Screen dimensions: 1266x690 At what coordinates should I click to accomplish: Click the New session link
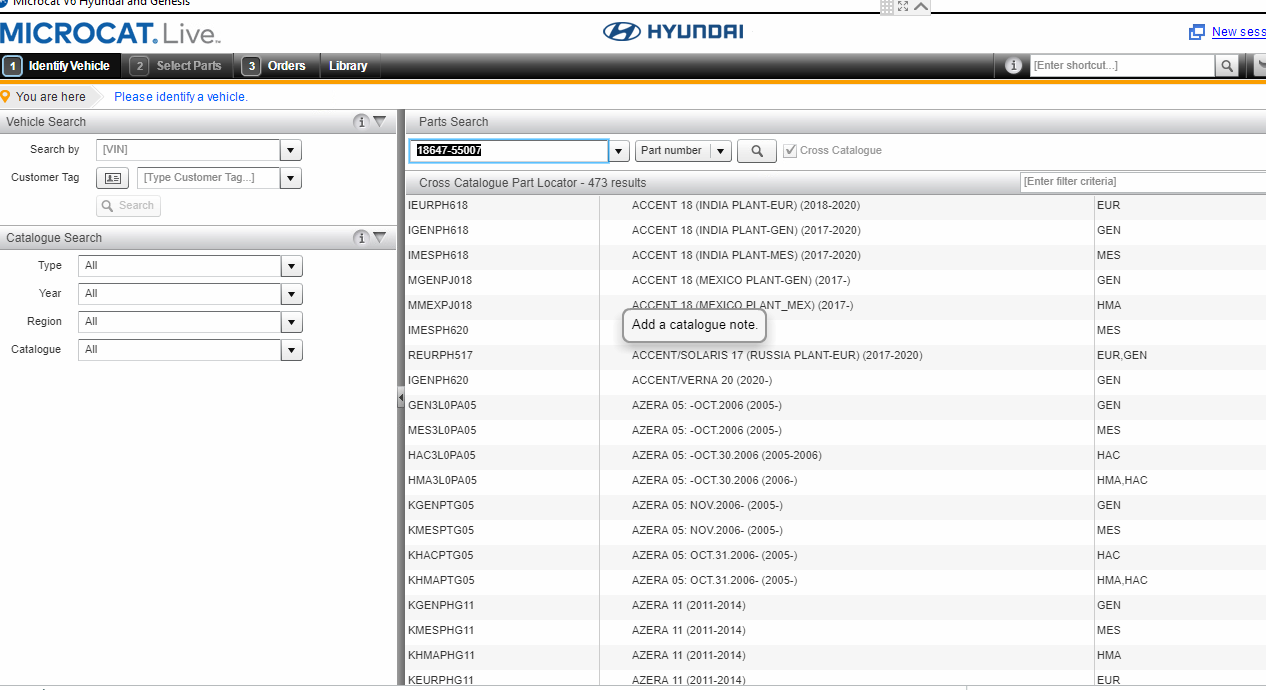tap(1239, 32)
